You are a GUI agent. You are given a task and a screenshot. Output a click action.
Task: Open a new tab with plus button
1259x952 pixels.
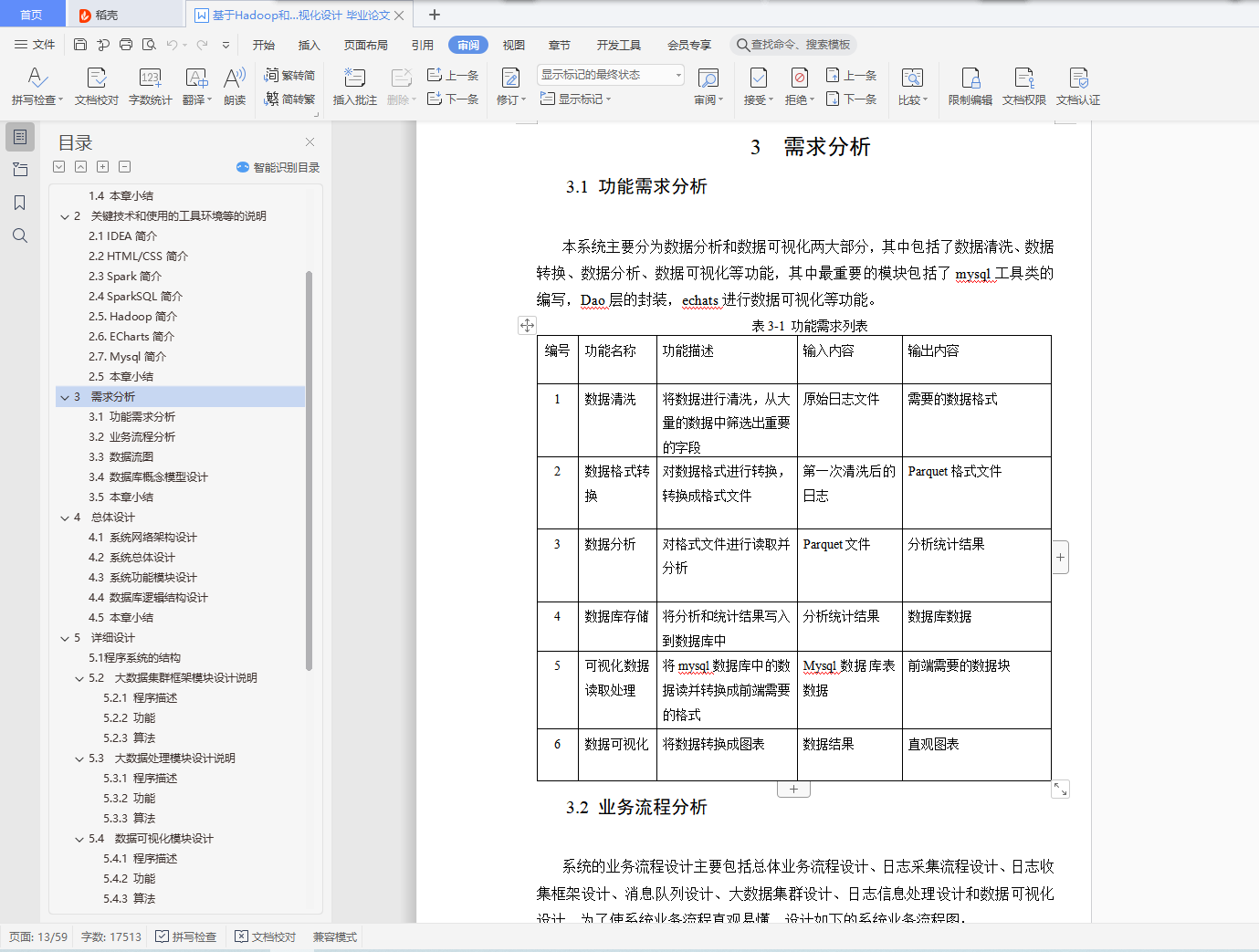coord(435,15)
